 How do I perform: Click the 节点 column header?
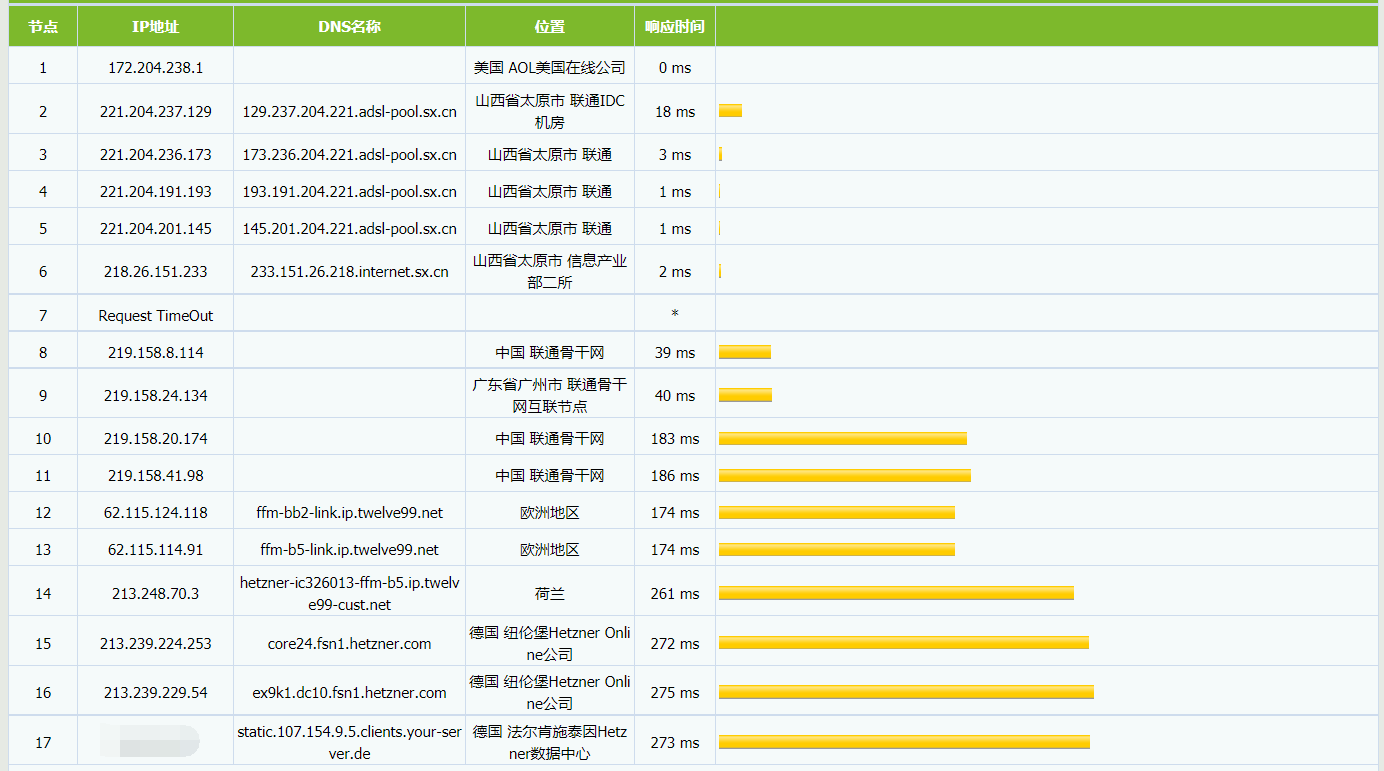coord(43,27)
